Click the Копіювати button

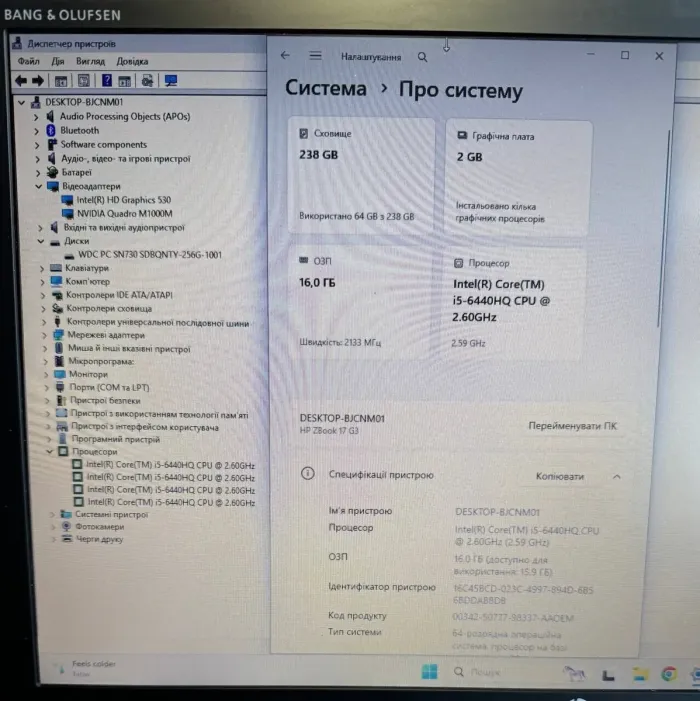tap(560, 477)
